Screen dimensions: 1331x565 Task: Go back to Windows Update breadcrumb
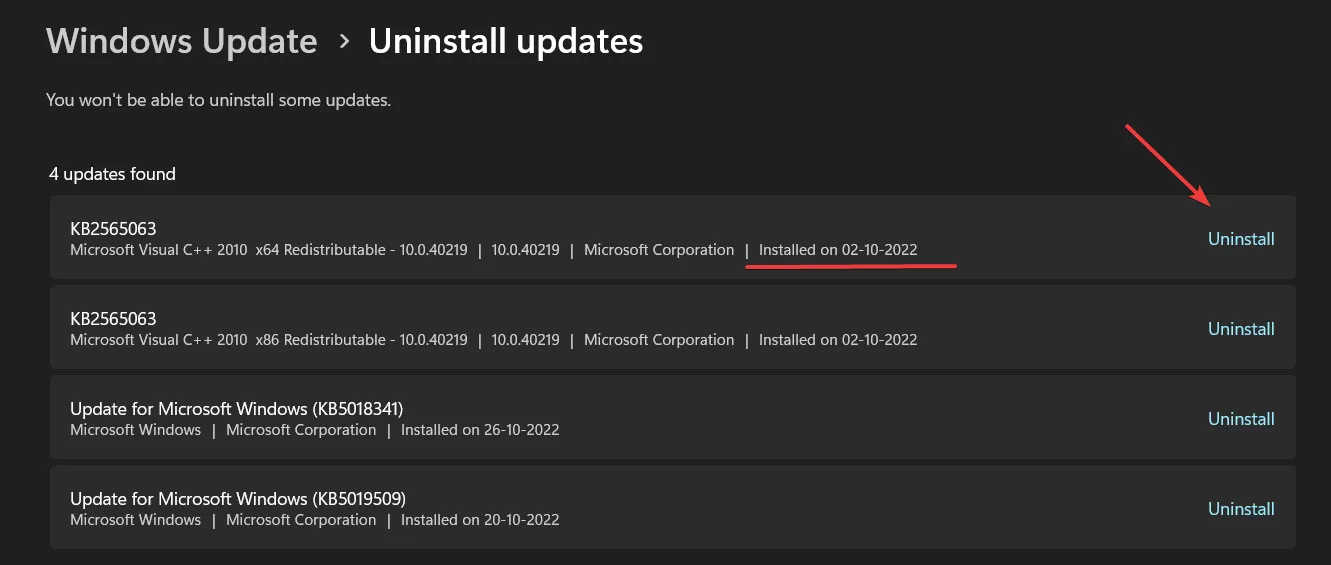(181, 41)
